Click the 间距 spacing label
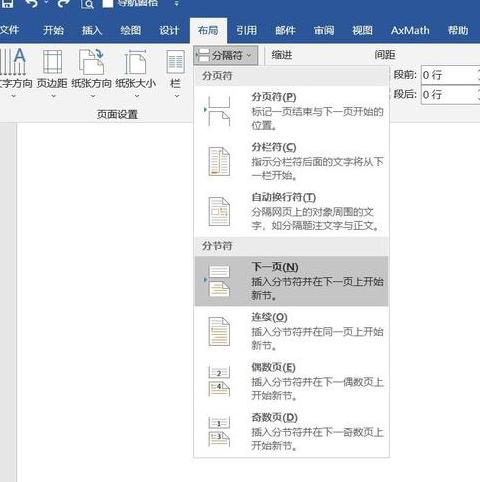The height and width of the screenshot is (482, 480). 385,54
